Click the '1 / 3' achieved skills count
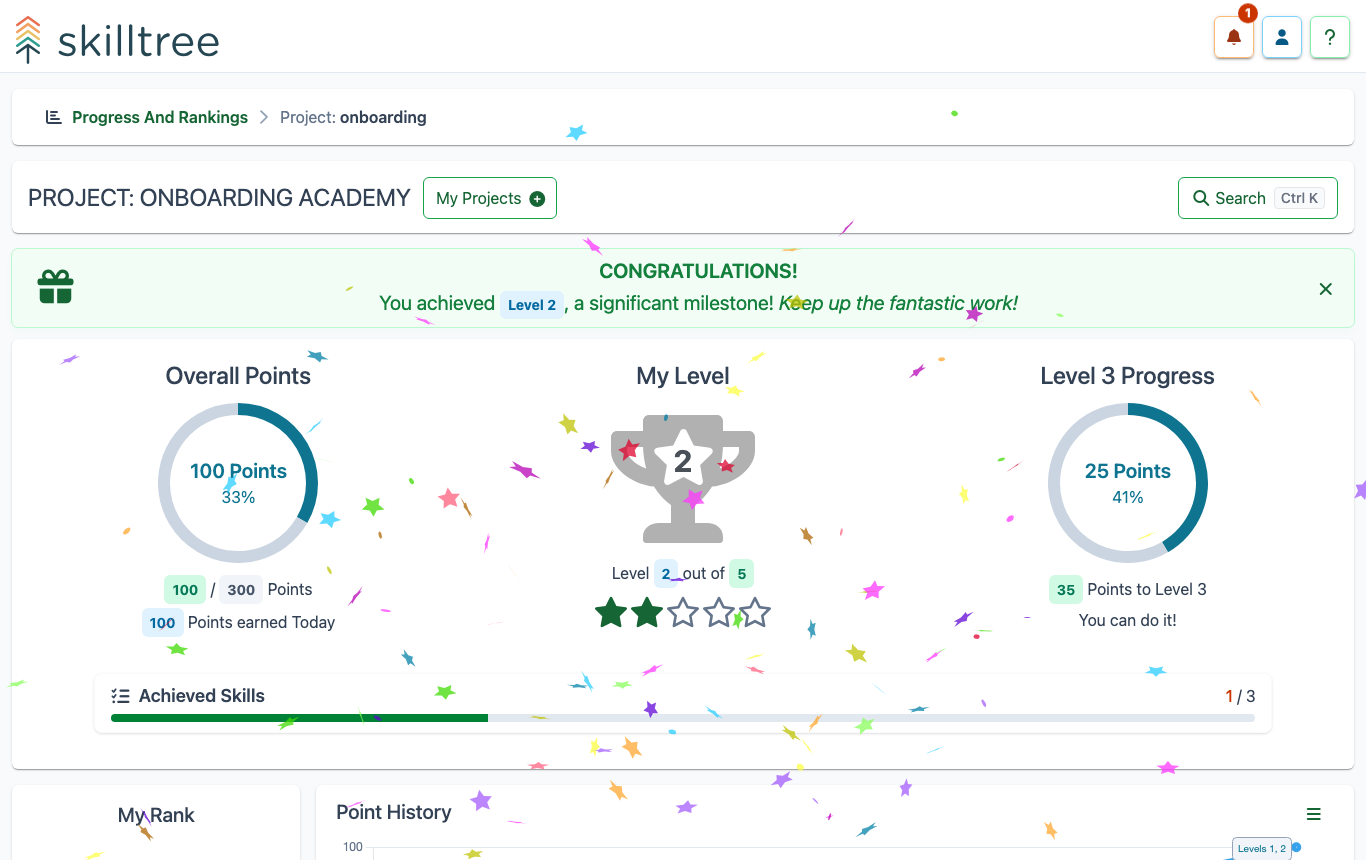This screenshot has height=860, width=1366. (1240, 696)
